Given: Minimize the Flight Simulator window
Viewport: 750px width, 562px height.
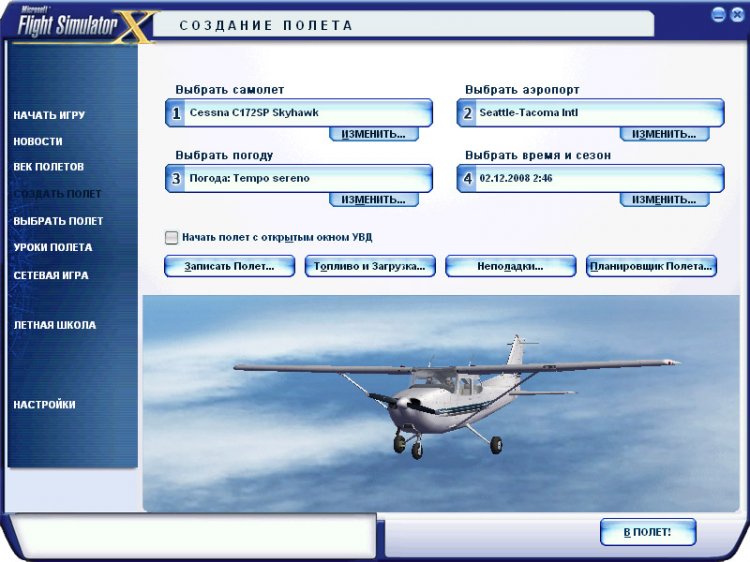Looking at the screenshot, I should coord(718,15).
